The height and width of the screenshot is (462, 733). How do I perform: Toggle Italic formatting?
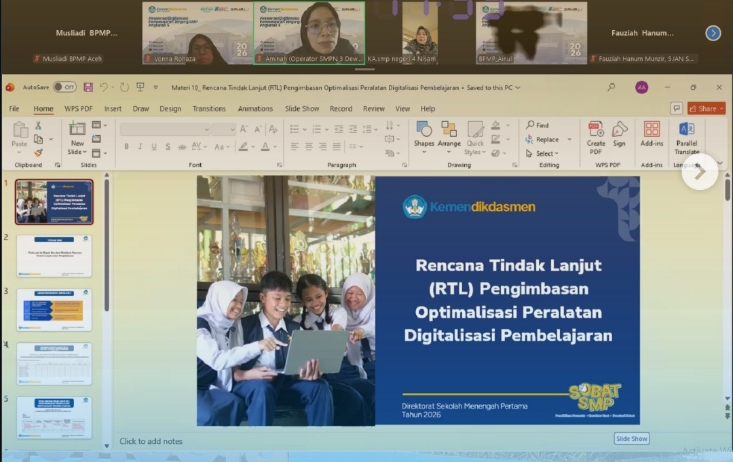tap(140, 147)
